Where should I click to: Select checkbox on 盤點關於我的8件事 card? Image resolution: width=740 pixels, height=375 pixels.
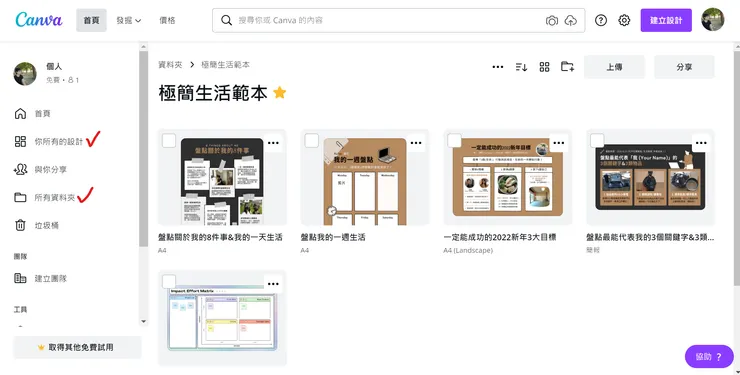[x=169, y=141]
